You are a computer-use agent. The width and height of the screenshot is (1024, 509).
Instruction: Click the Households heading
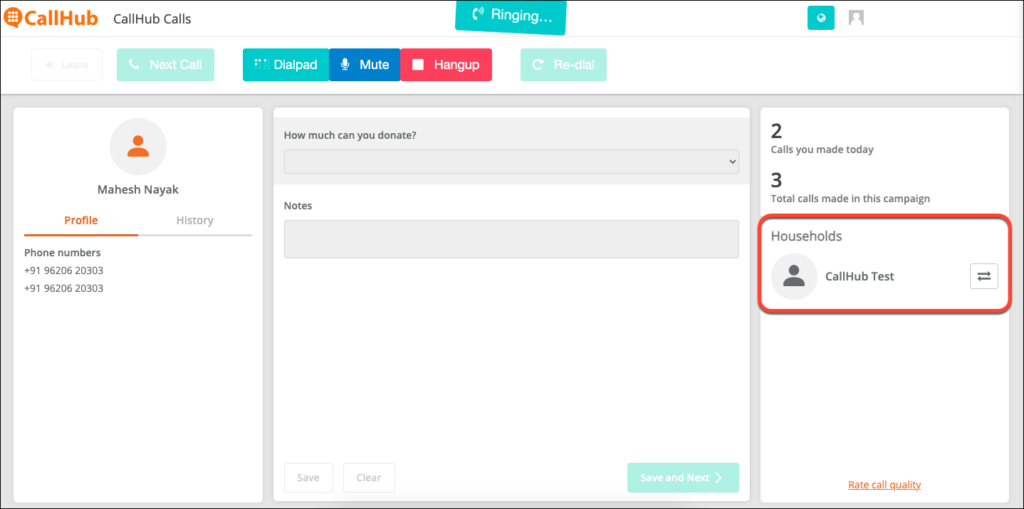click(807, 237)
